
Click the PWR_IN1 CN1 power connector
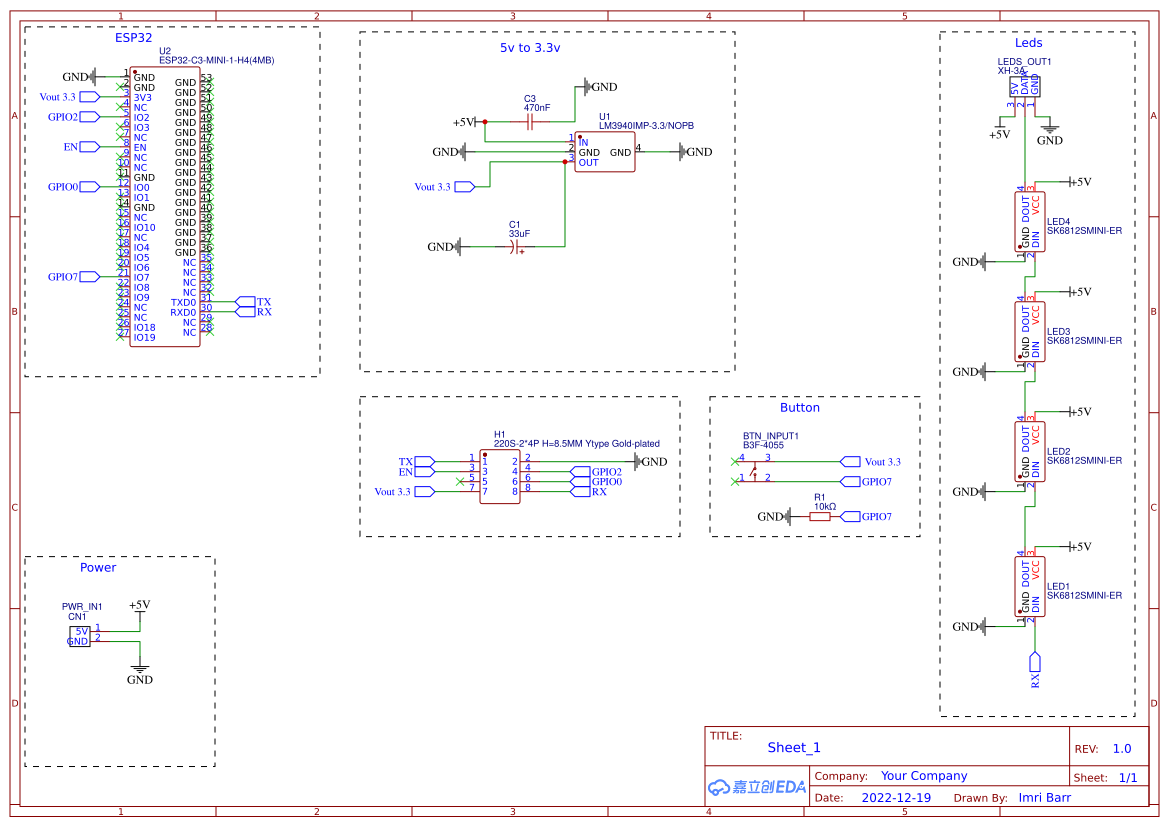79,636
